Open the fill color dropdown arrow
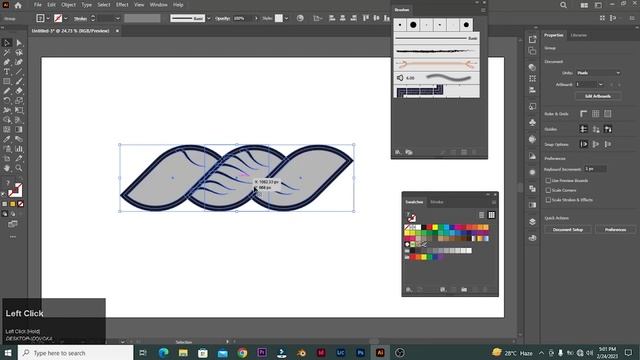This screenshot has height=360, width=640. (48, 18)
